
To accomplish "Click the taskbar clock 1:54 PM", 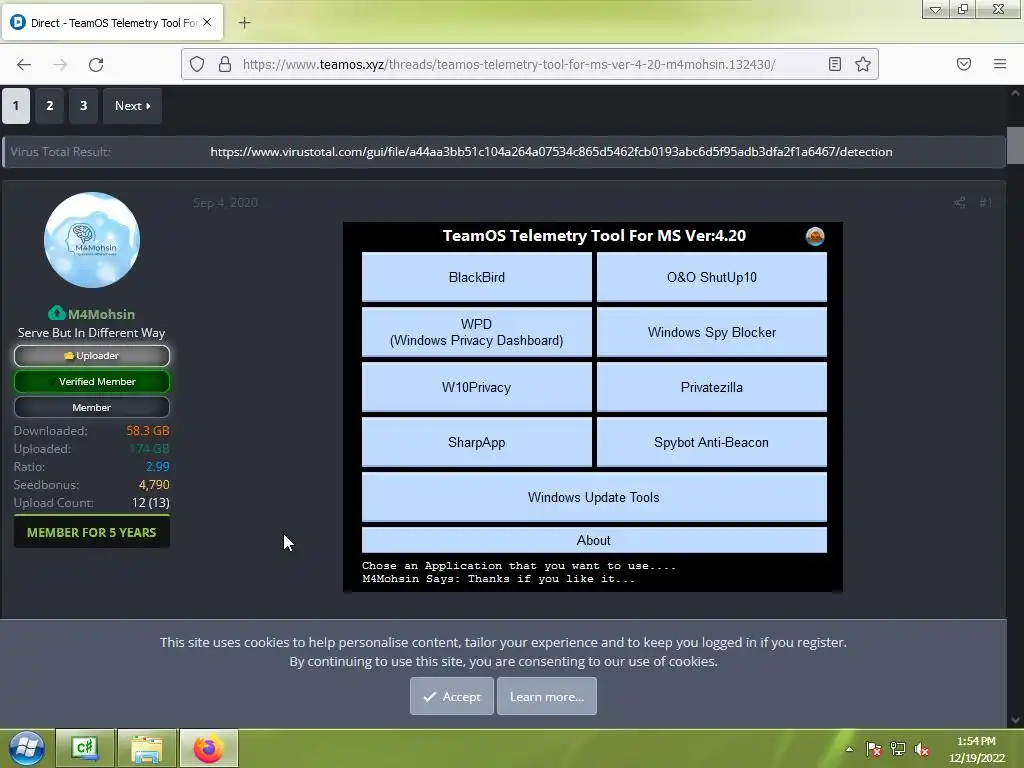I will pos(976,741).
